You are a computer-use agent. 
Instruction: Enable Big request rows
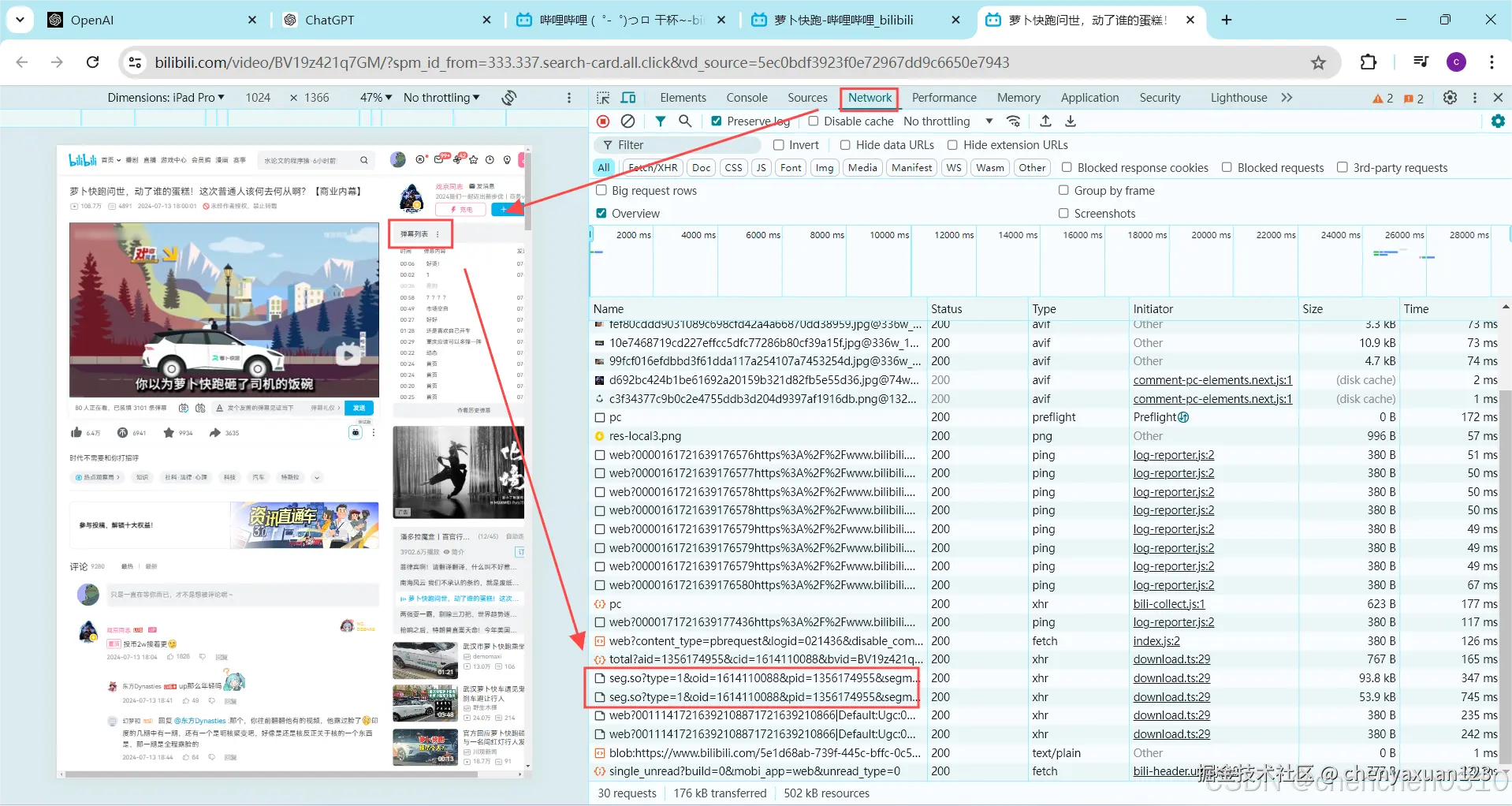(x=601, y=190)
